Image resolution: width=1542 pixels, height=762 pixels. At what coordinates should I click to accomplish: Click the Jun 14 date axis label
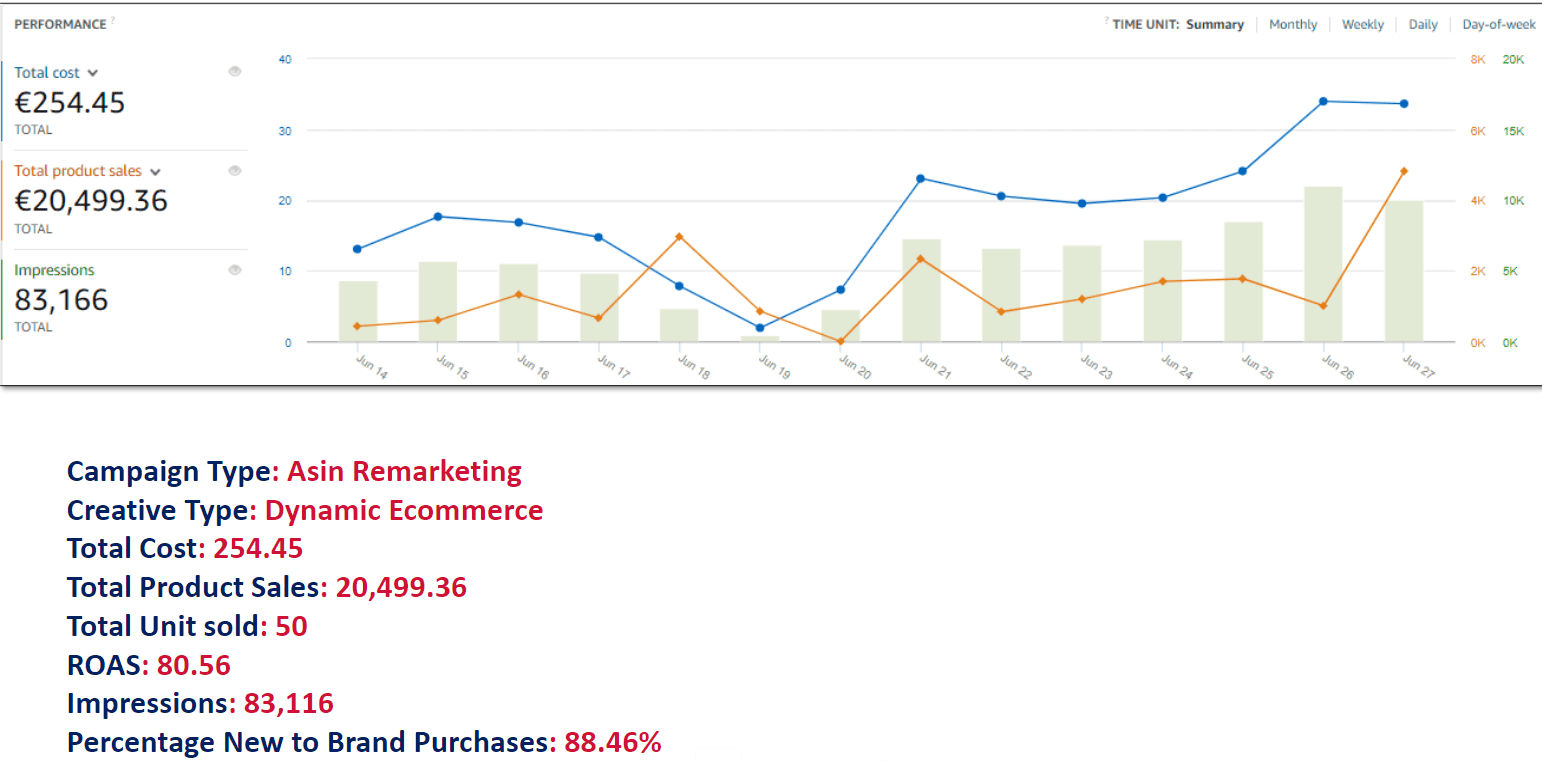coord(372,366)
